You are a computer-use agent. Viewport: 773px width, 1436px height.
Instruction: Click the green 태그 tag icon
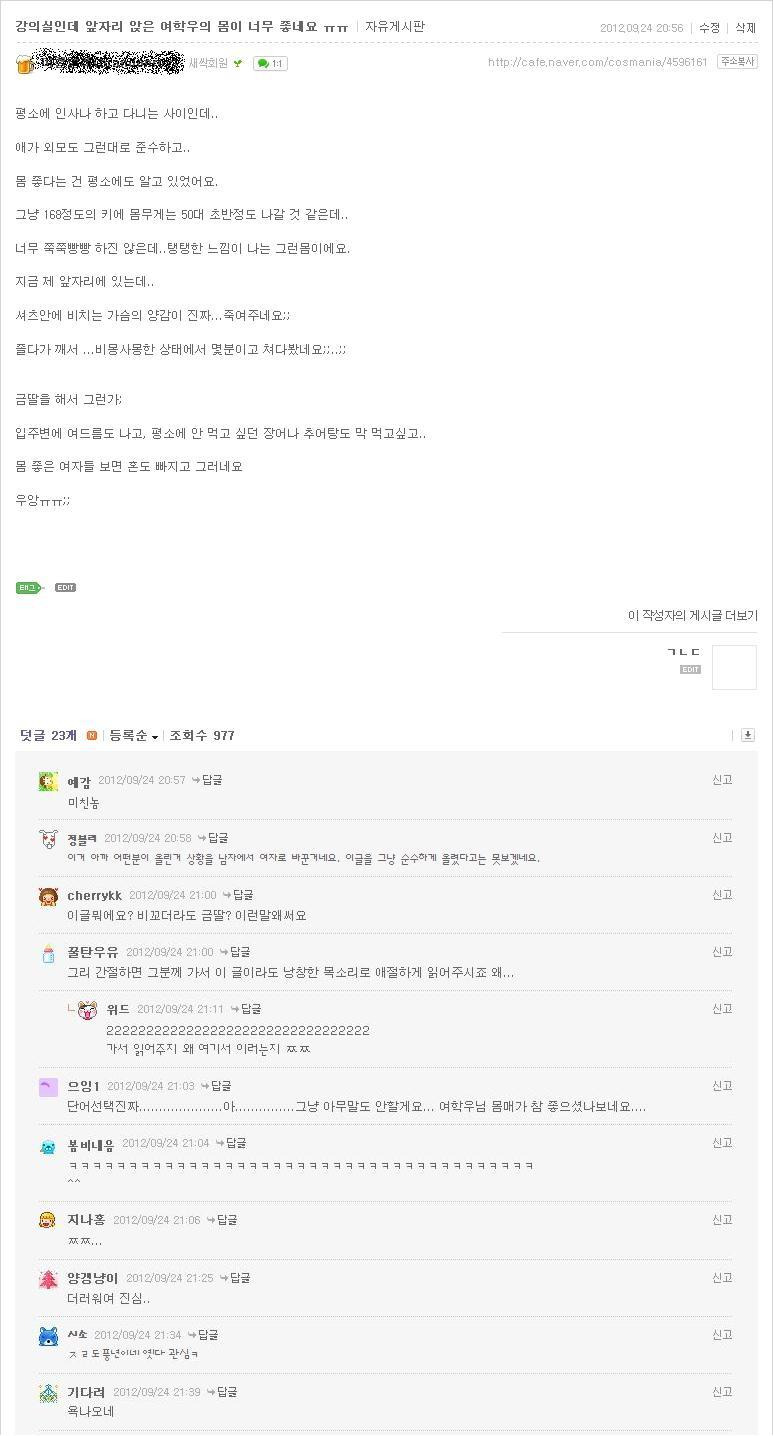28,587
